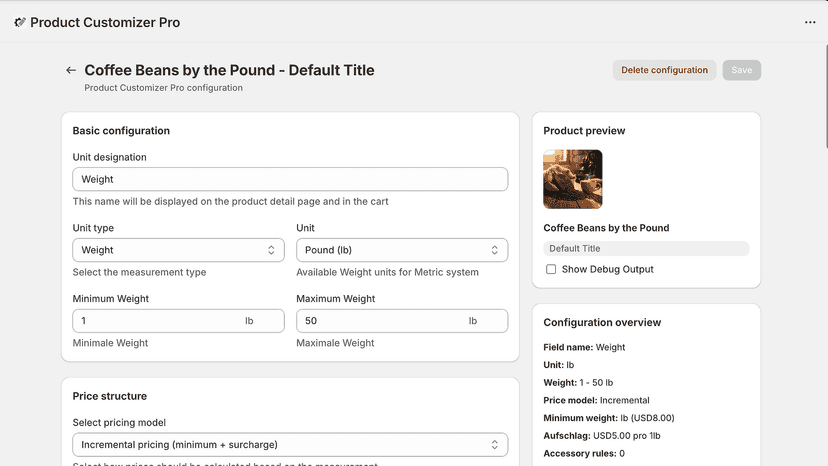The image size is (828, 466).
Task: Open the Unit type Weight dropdown
Action: (x=178, y=250)
